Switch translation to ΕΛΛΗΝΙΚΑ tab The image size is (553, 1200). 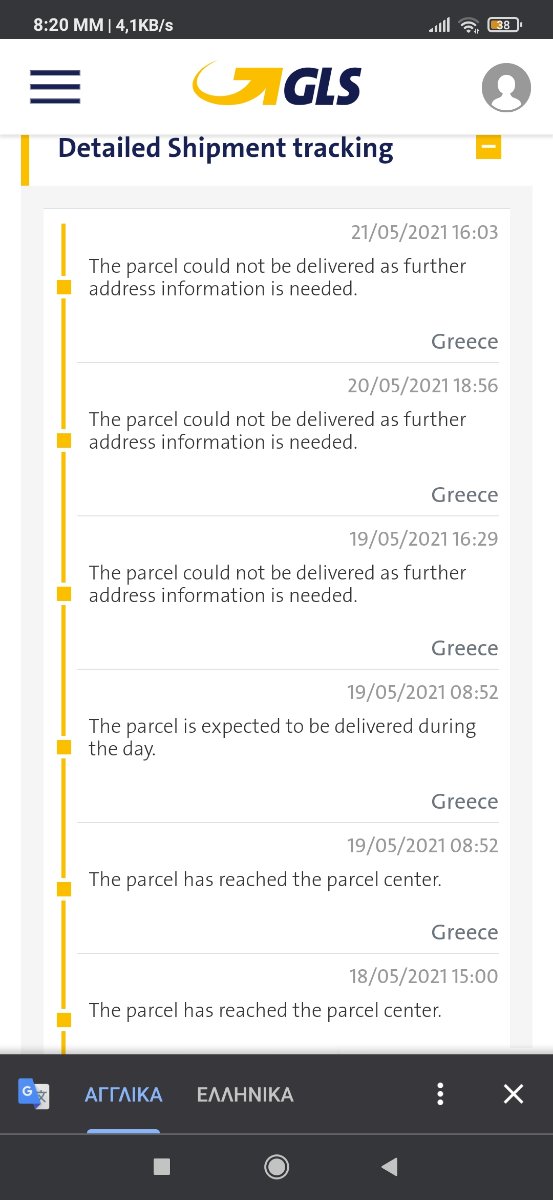pos(245,1094)
